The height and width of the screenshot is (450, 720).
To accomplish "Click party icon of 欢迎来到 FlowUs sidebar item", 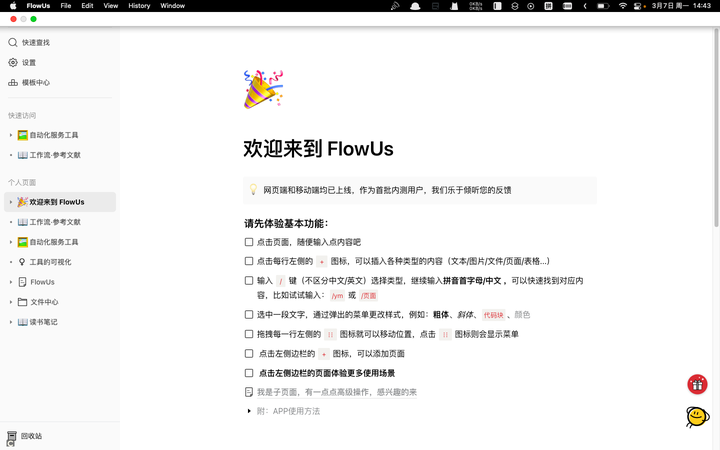I will click(22, 202).
